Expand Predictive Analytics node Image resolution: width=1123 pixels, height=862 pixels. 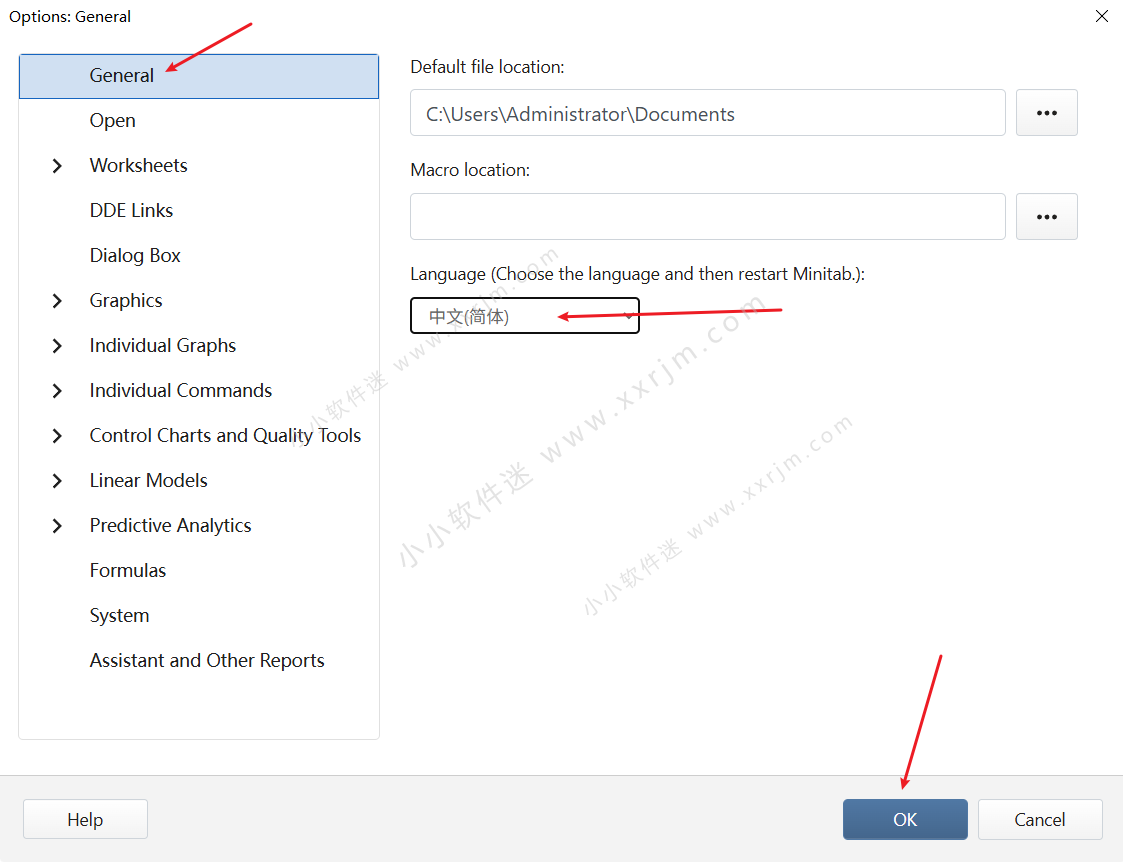coord(57,526)
